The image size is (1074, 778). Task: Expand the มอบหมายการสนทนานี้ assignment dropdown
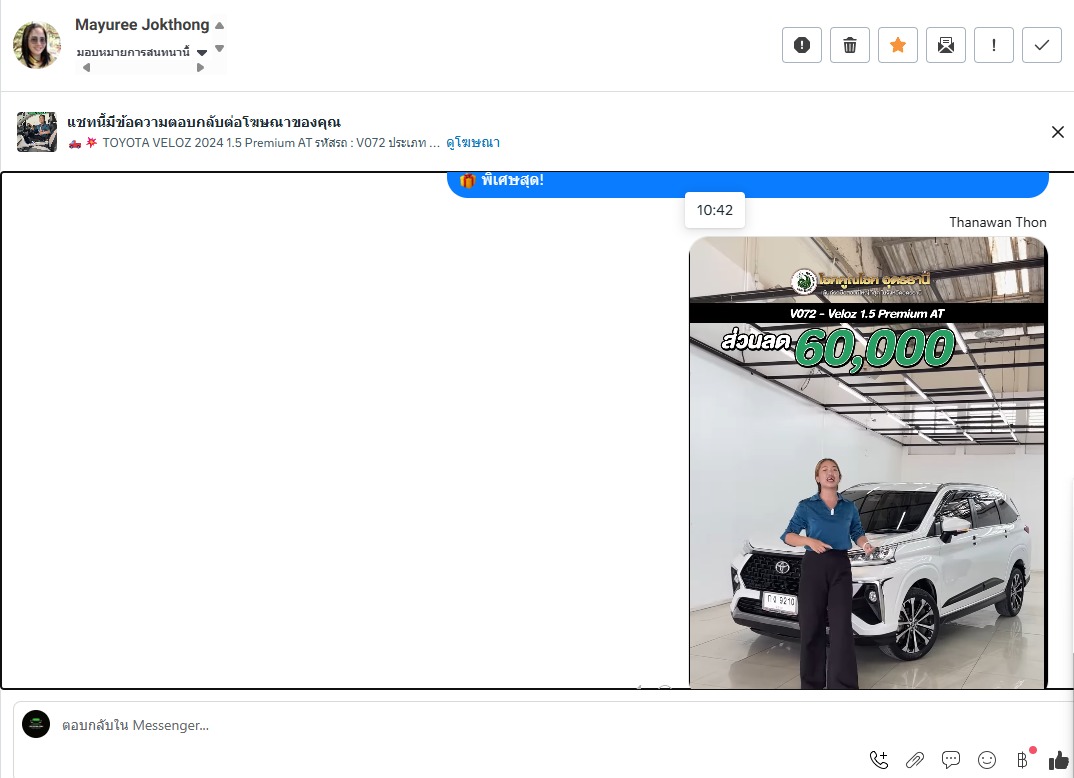(141, 52)
